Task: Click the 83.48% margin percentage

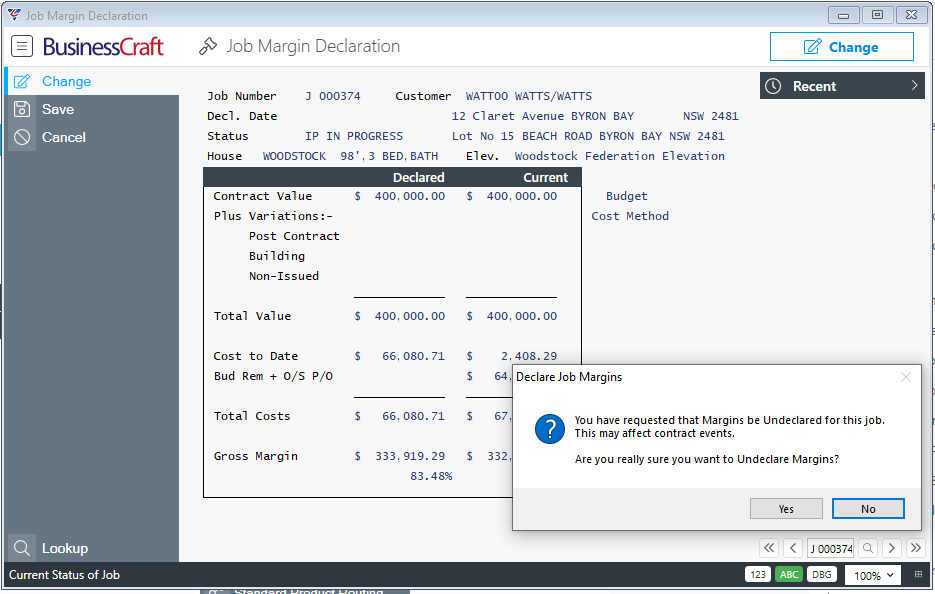Action: click(x=431, y=476)
